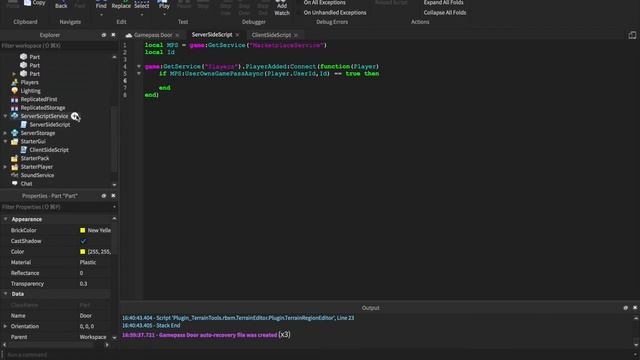Click the Filter workspace search field
The width and height of the screenshot is (640, 360).
58,46
